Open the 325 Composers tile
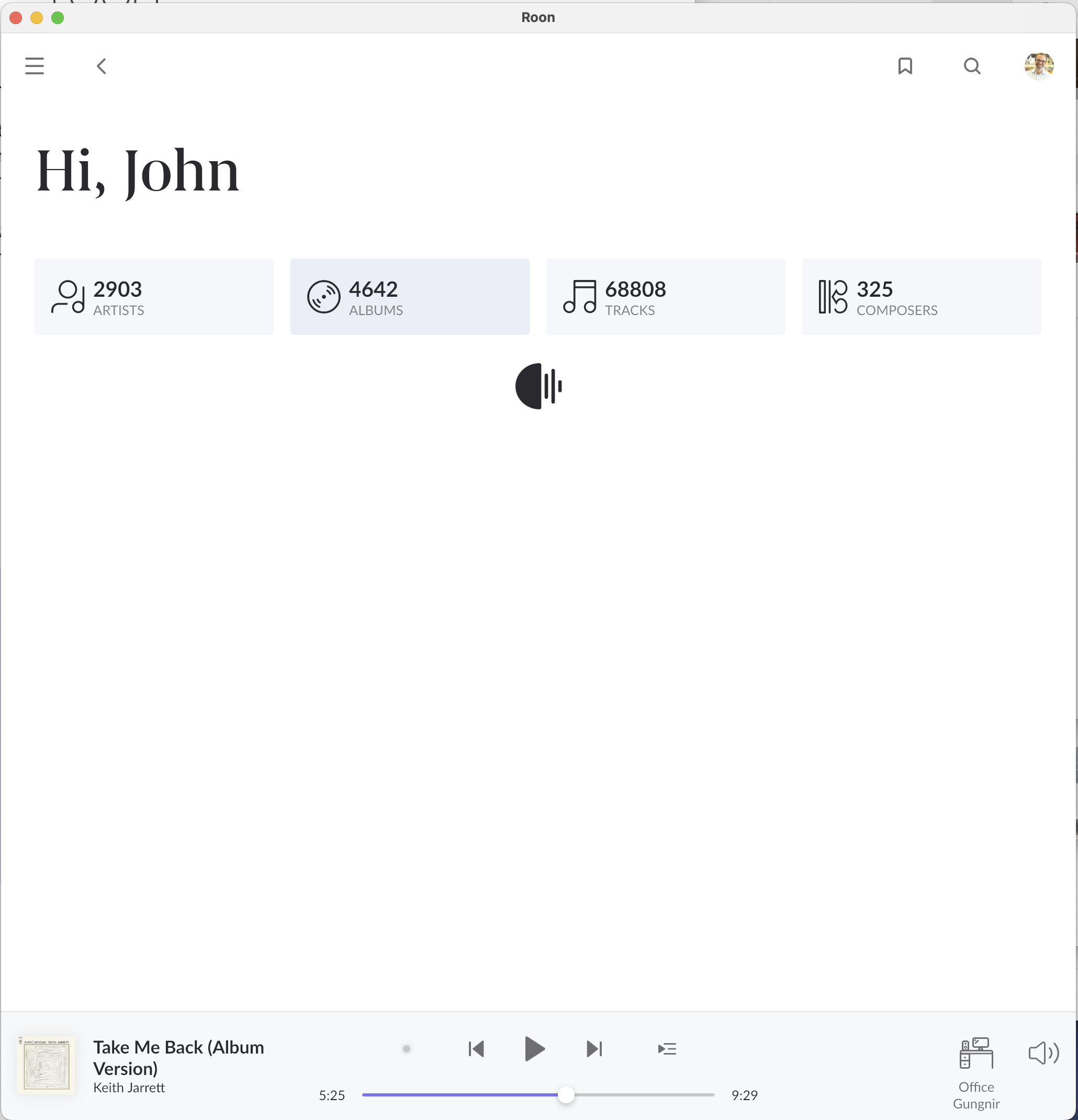The height and width of the screenshot is (1120, 1078). tap(921, 297)
